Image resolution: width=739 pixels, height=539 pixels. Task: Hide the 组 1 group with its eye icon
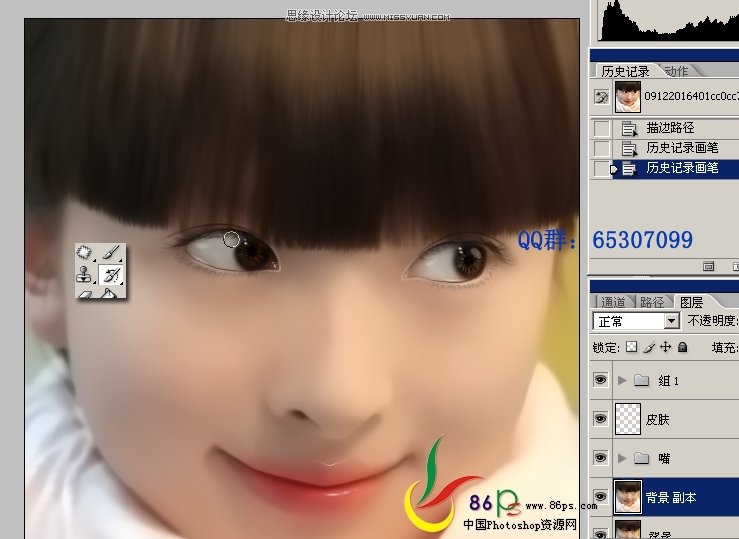(x=600, y=380)
